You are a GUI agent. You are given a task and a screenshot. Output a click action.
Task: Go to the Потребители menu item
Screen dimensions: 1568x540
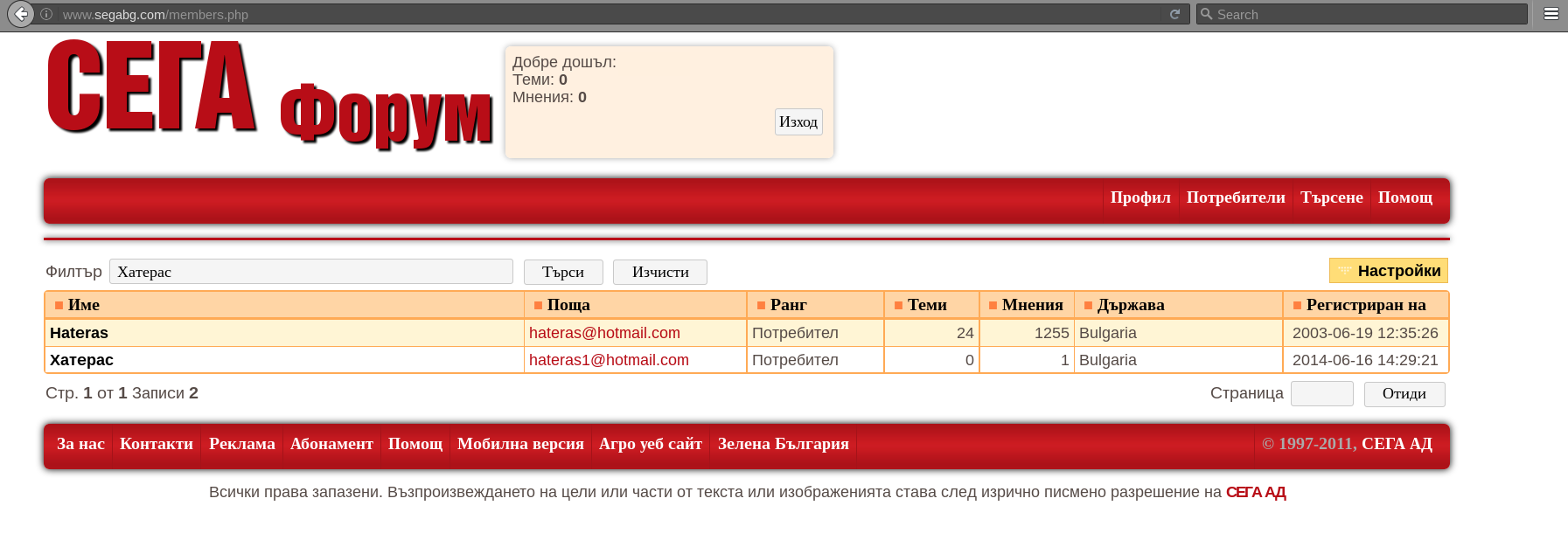coord(1235,197)
